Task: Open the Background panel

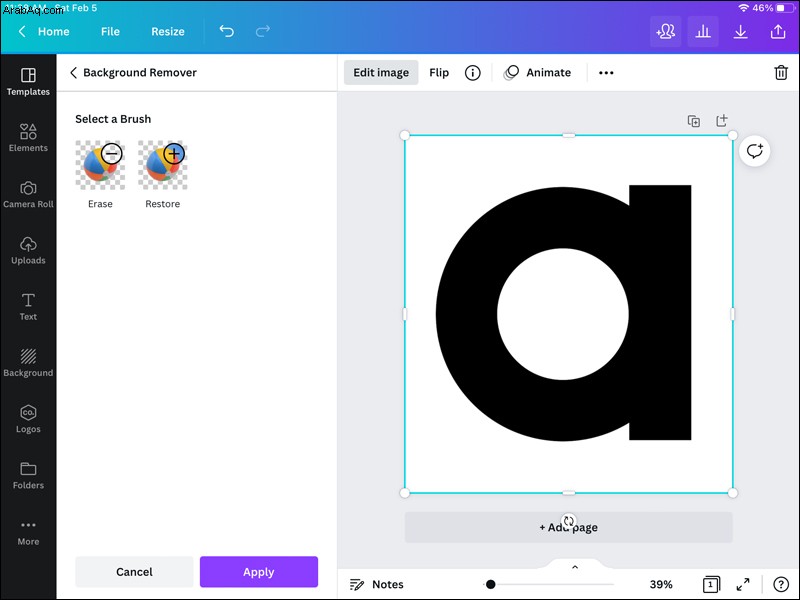Action: pyautogui.click(x=28, y=363)
